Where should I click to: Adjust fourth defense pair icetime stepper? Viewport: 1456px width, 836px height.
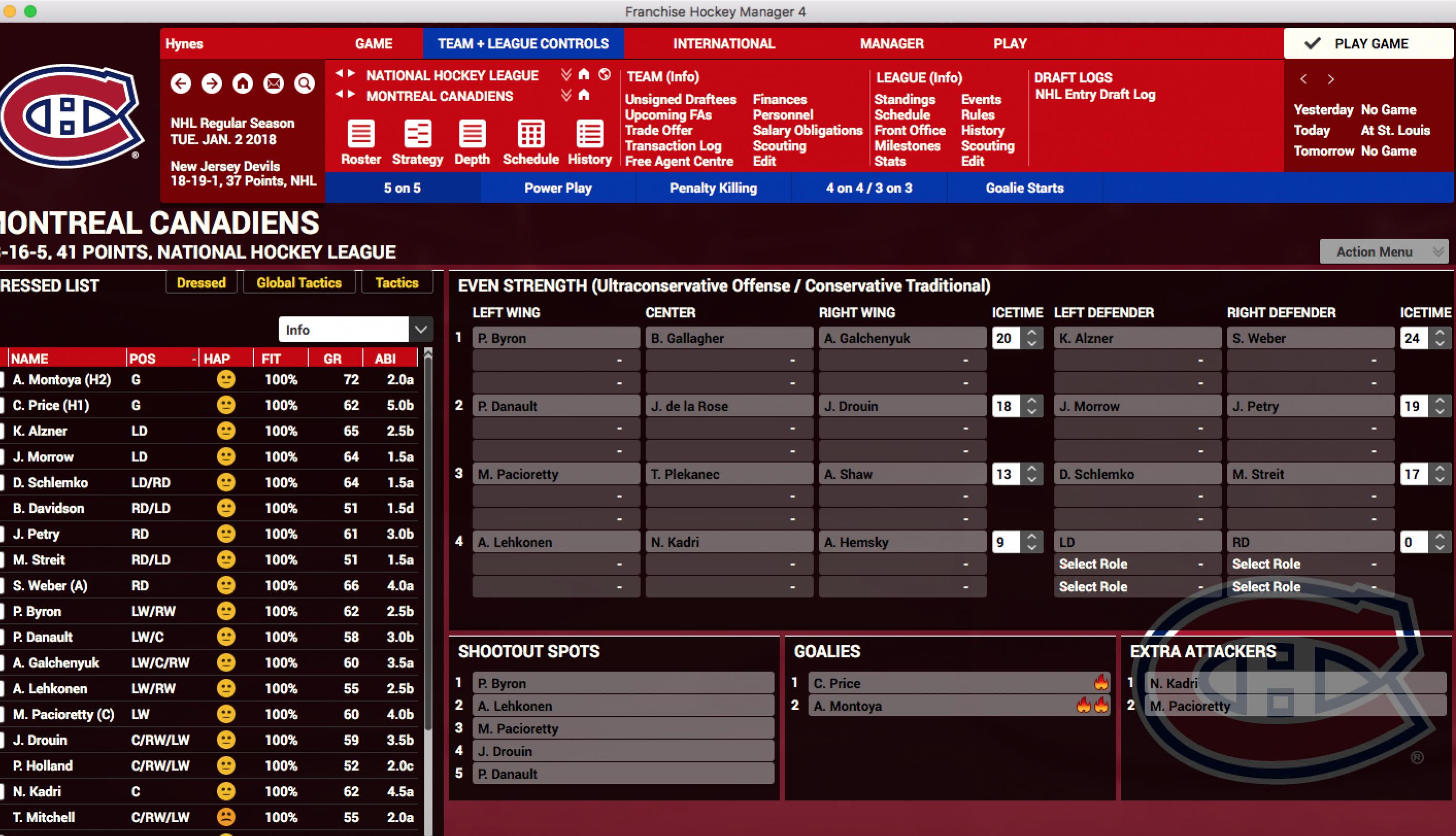[x=1440, y=542]
